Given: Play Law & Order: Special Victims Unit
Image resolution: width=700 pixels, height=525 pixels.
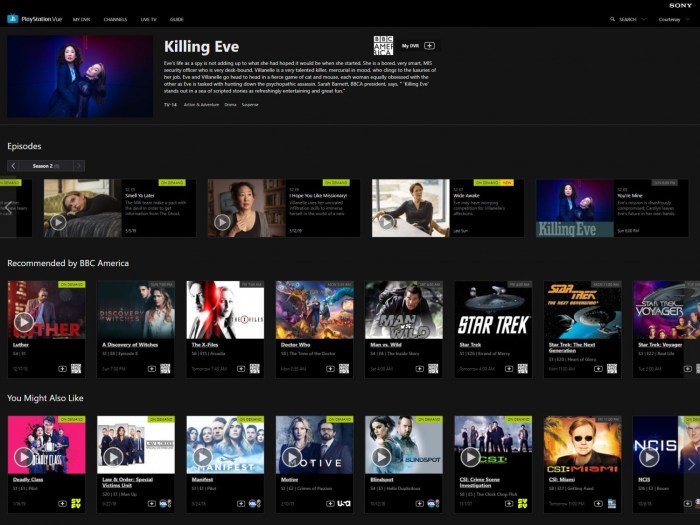Looking at the screenshot, I should tap(113, 457).
